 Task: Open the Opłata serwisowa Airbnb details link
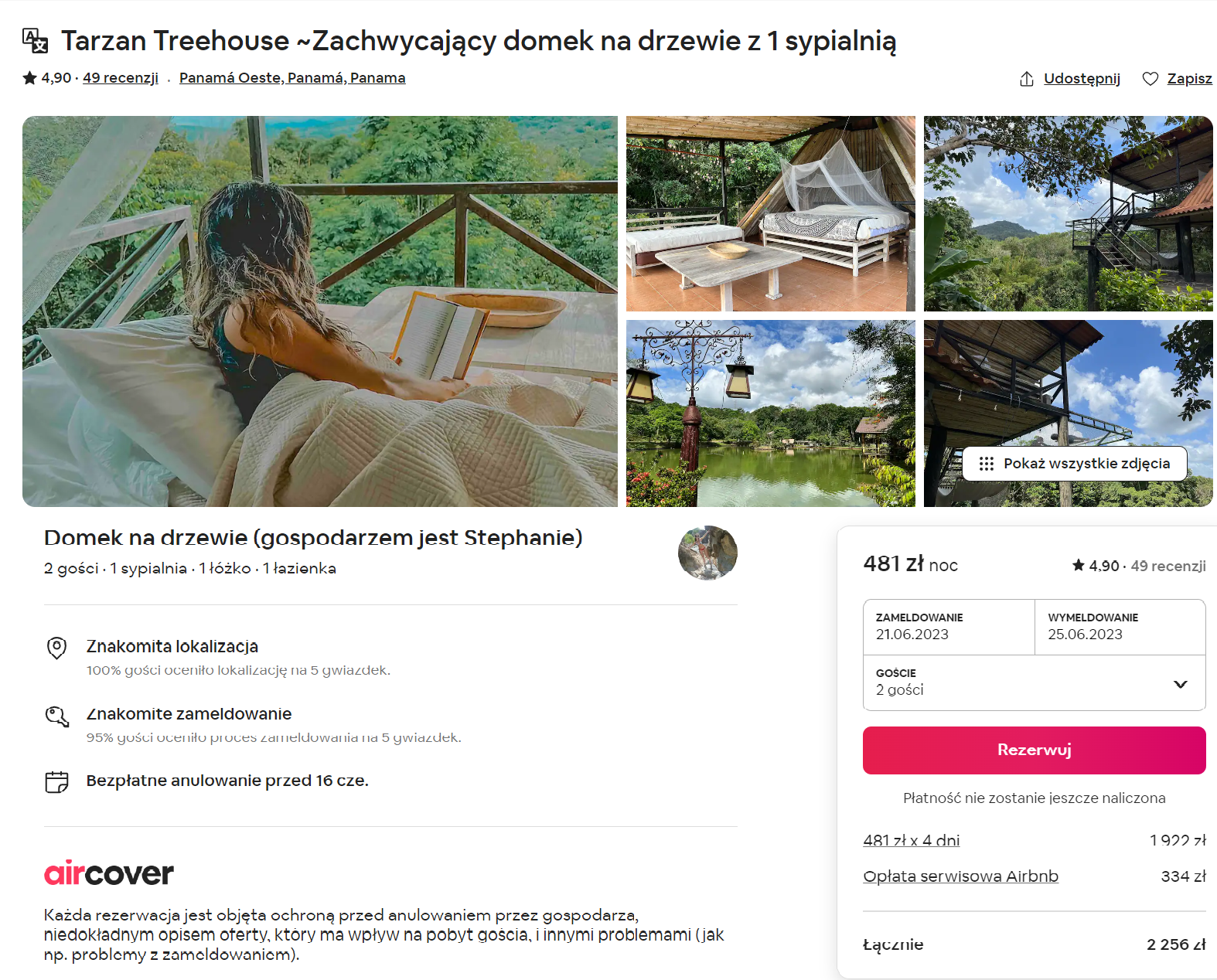[960, 876]
